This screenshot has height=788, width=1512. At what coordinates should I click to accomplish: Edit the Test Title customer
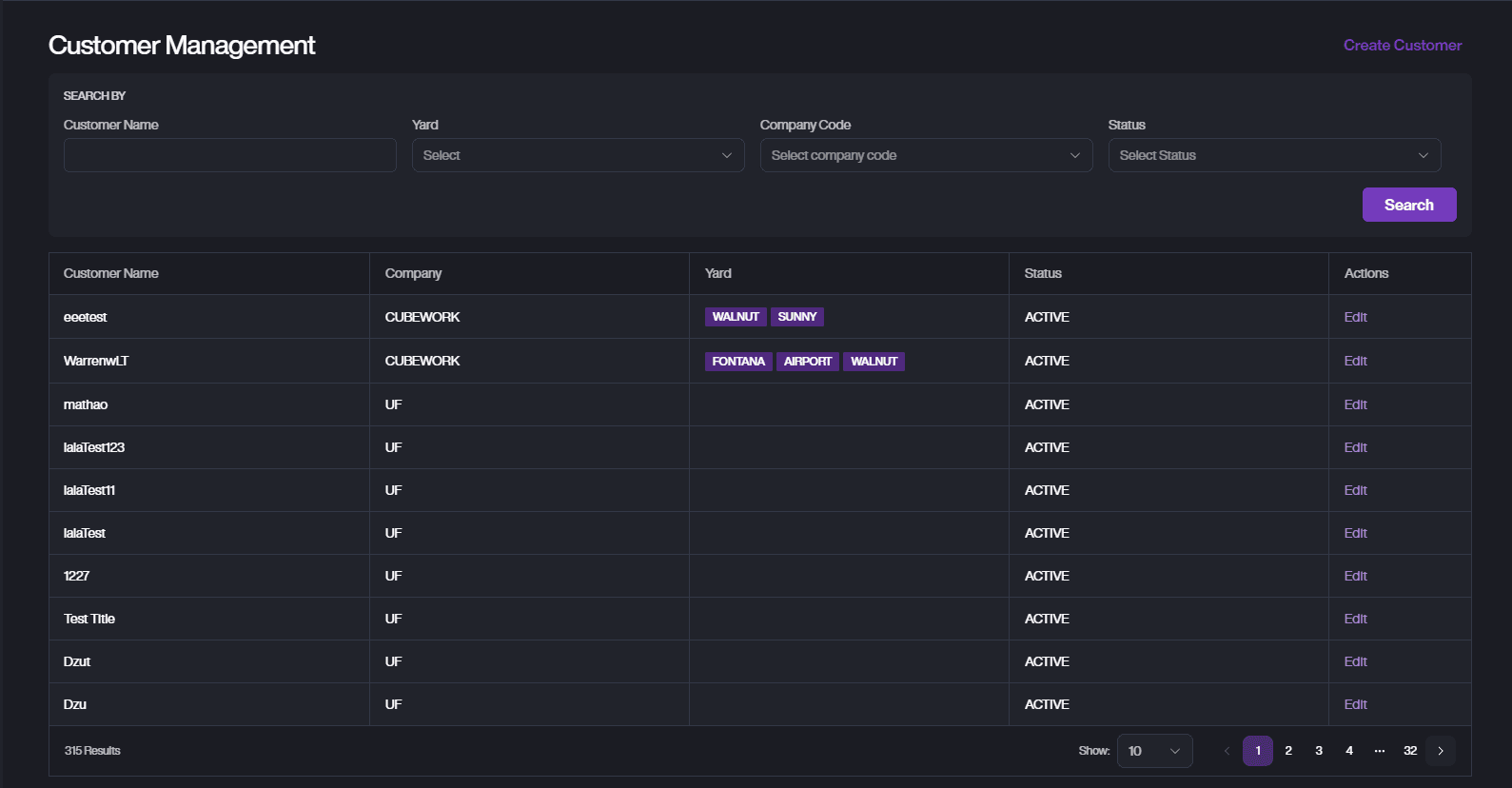pos(1355,619)
